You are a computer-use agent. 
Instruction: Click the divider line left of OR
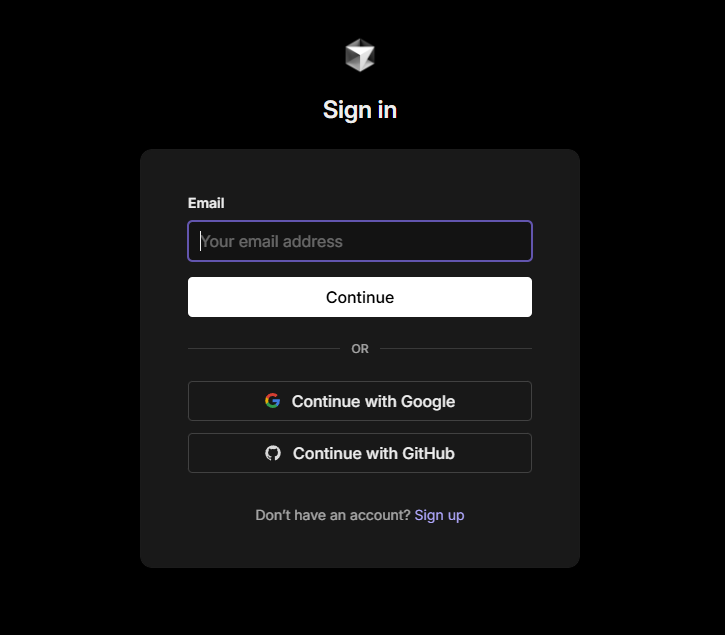tap(264, 348)
